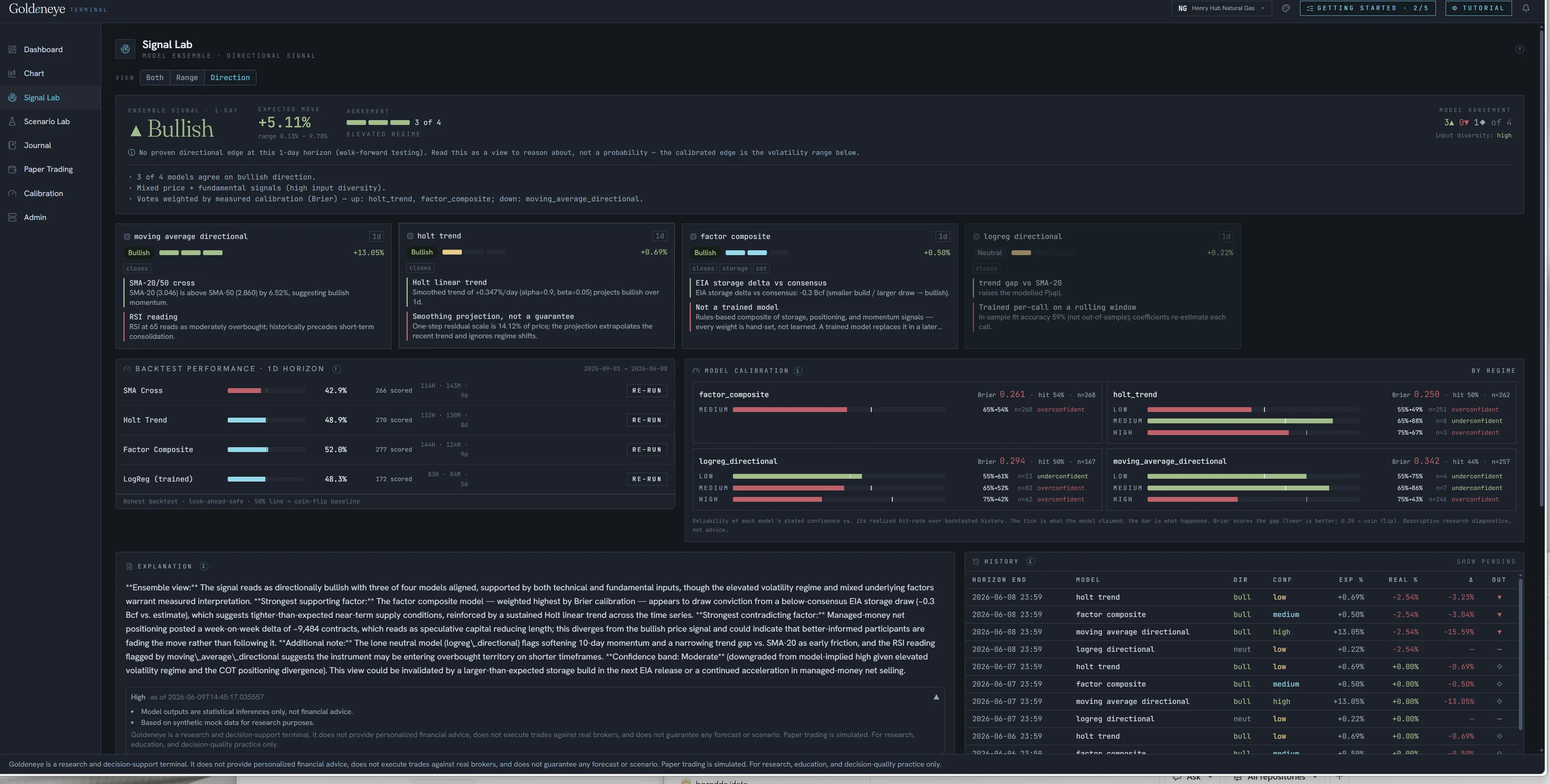The image size is (1550, 784).
Task: Click 1d badge on factor composite card
Action: click(x=943, y=237)
